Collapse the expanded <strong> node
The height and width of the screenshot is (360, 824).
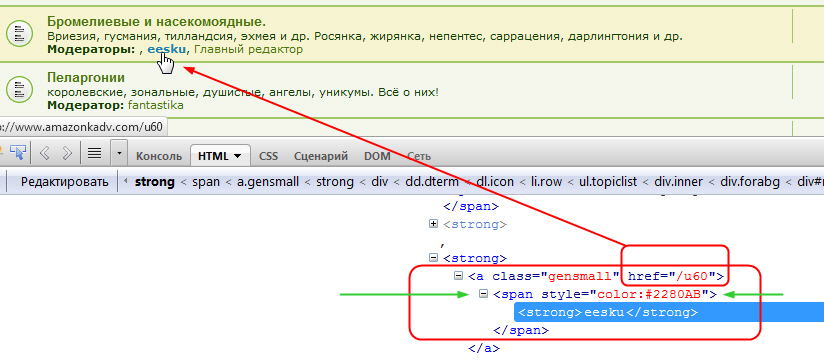(x=434, y=258)
